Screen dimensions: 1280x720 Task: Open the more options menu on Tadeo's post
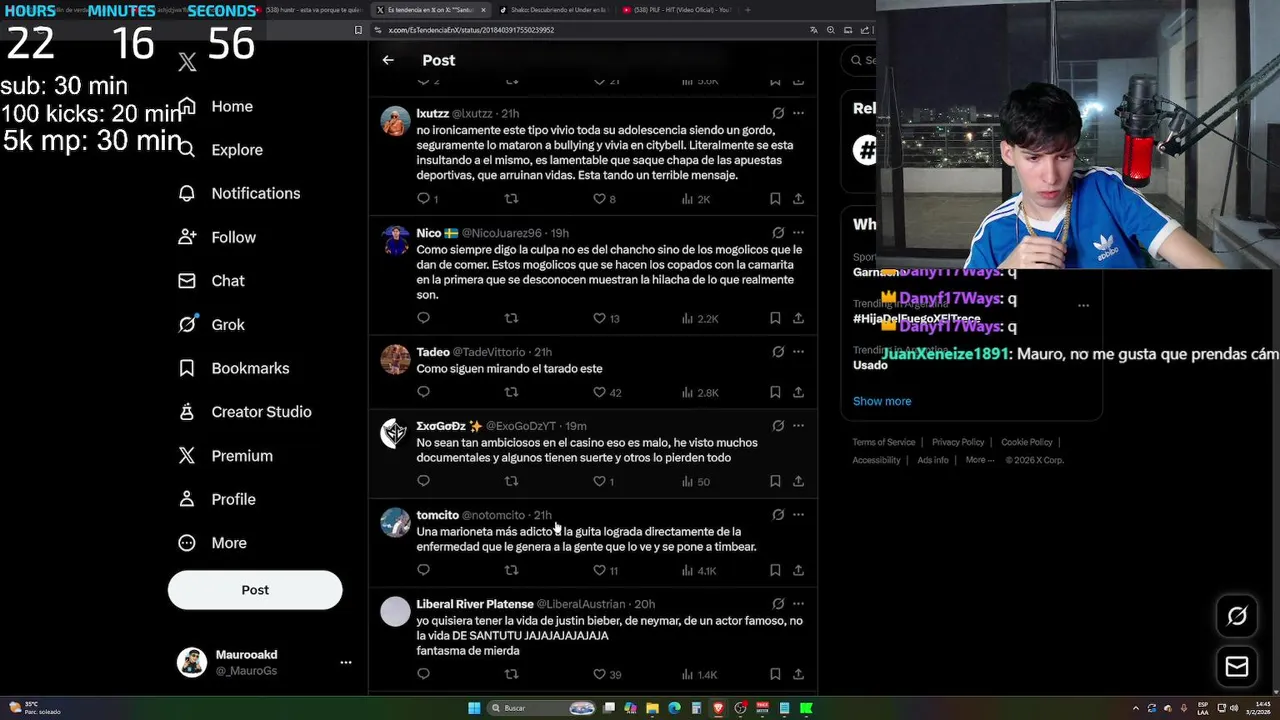pyautogui.click(x=798, y=351)
